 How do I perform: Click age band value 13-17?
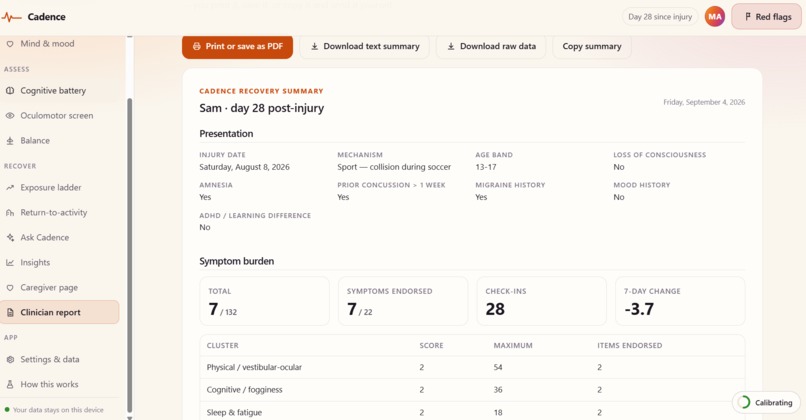pos(486,167)
